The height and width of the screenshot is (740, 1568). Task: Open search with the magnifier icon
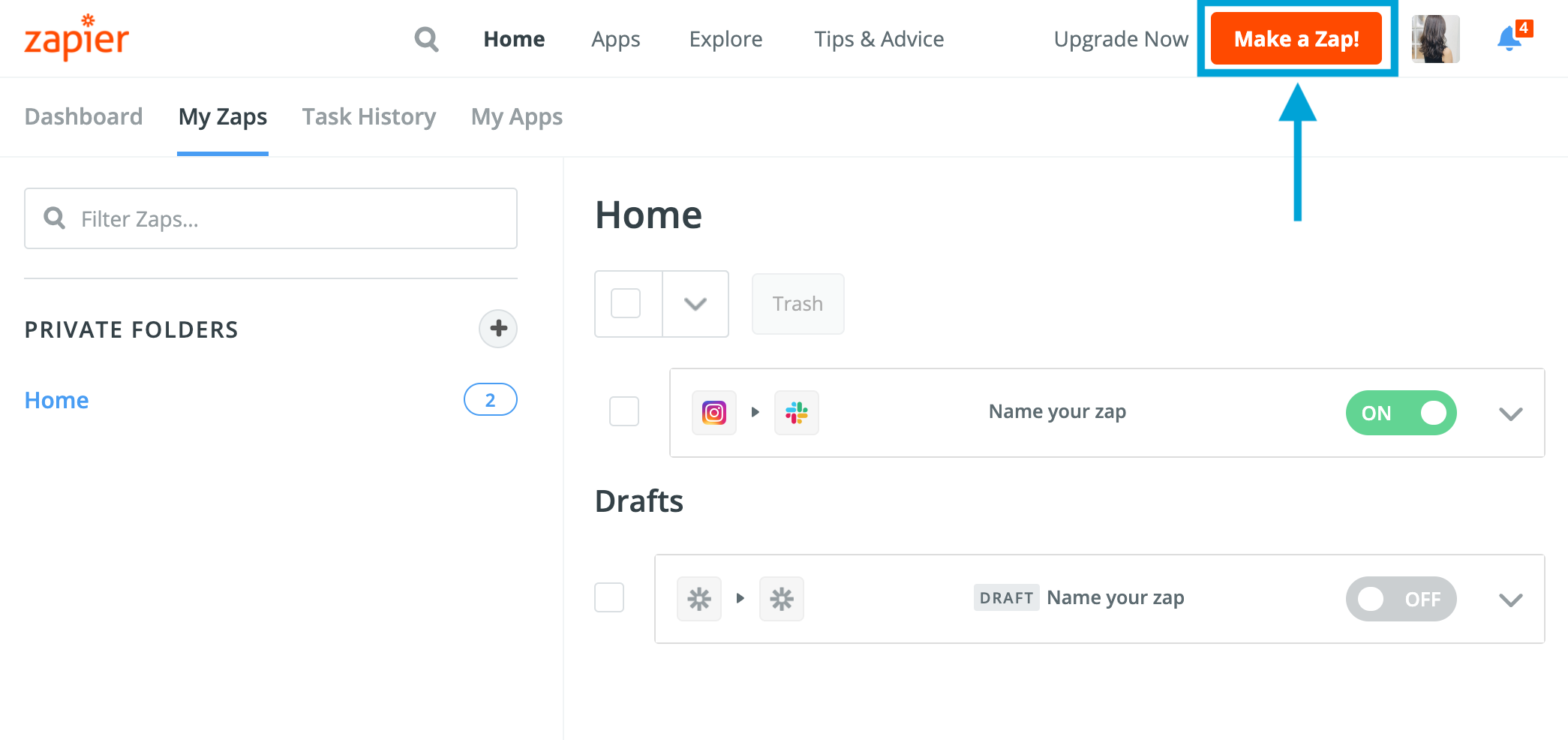pos(426,39)
